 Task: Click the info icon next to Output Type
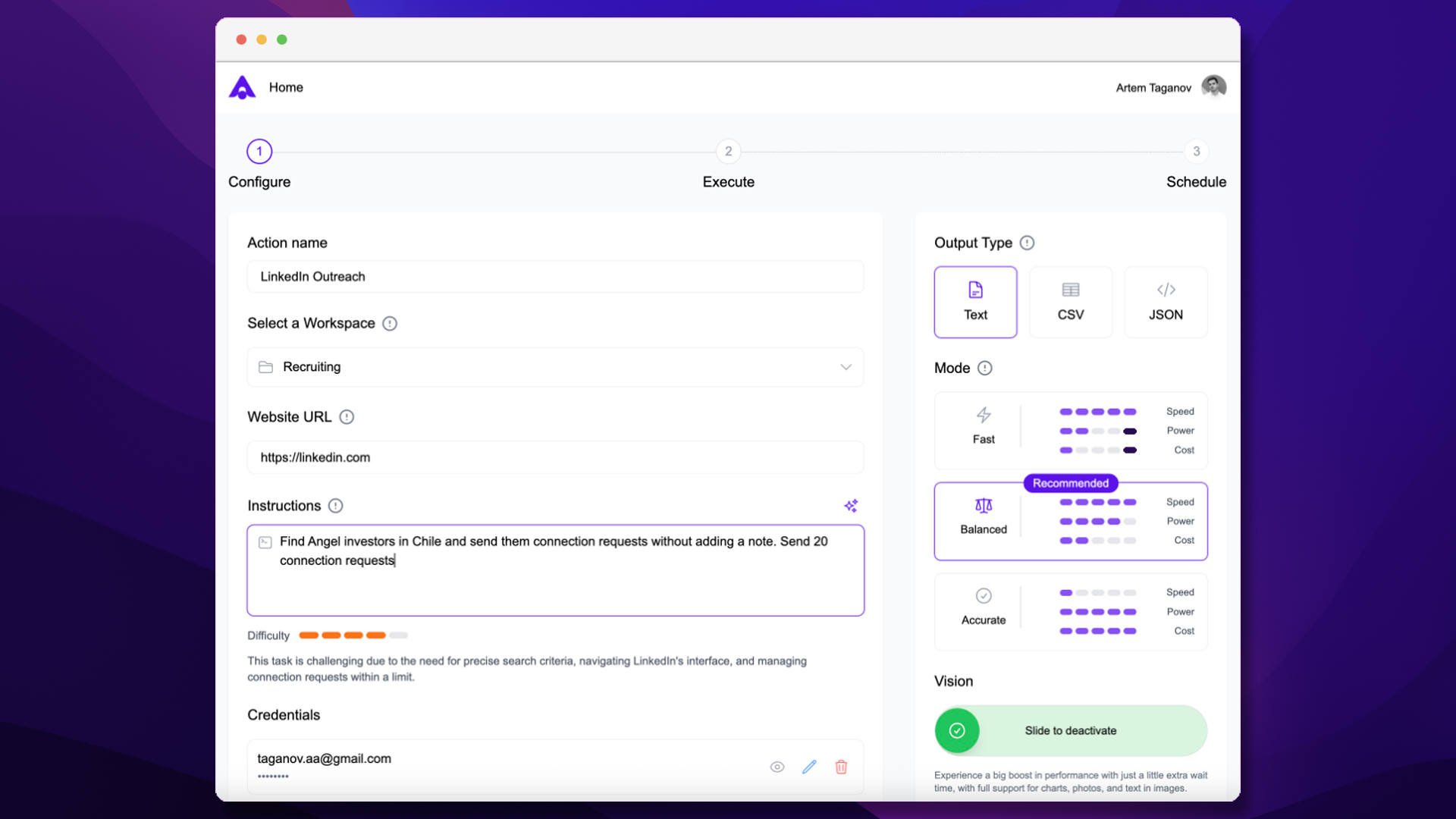tap(1027, 243)
